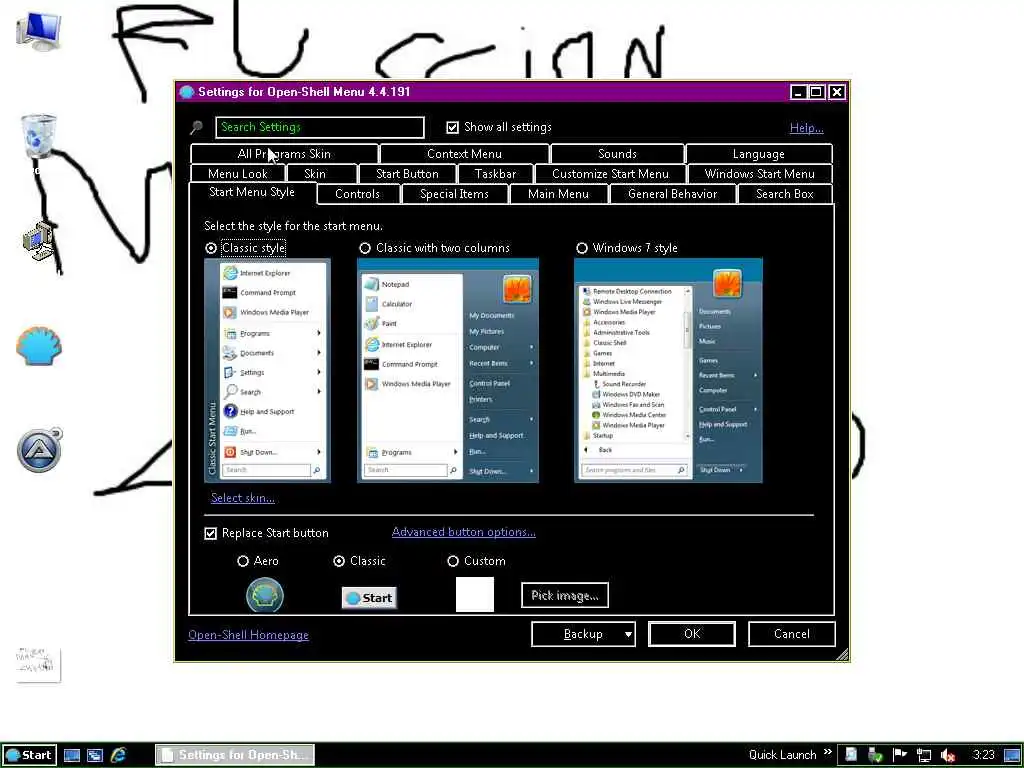Screen dimensions: 1024x768
Task: Select Classic with two columns radio
Action: pyautogui.click(x=365, y=248)
